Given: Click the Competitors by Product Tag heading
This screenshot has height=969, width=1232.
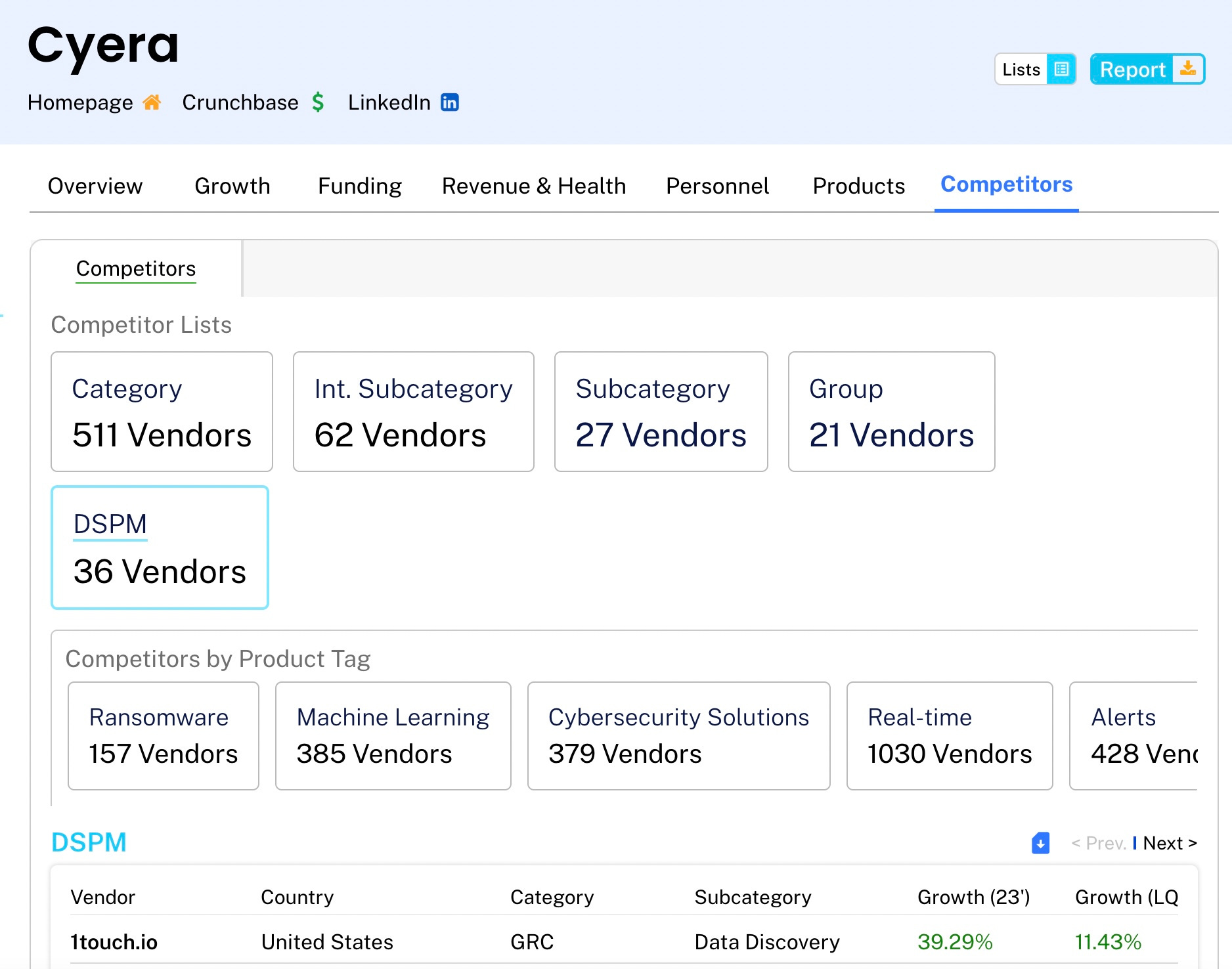Looking at the screenshot, I should click(218, 659).
